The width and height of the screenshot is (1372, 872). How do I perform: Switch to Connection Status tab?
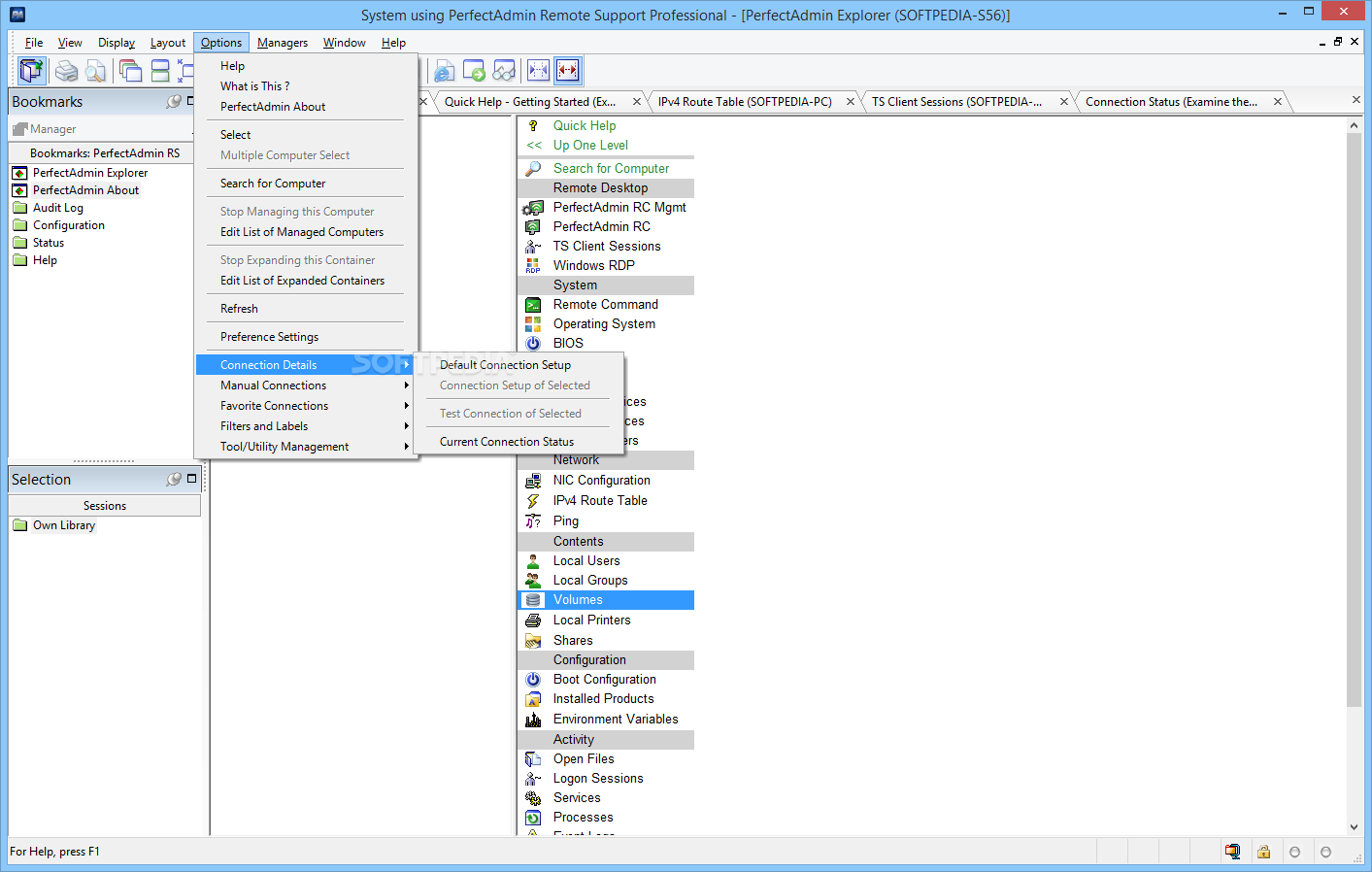coord(1171,102)
